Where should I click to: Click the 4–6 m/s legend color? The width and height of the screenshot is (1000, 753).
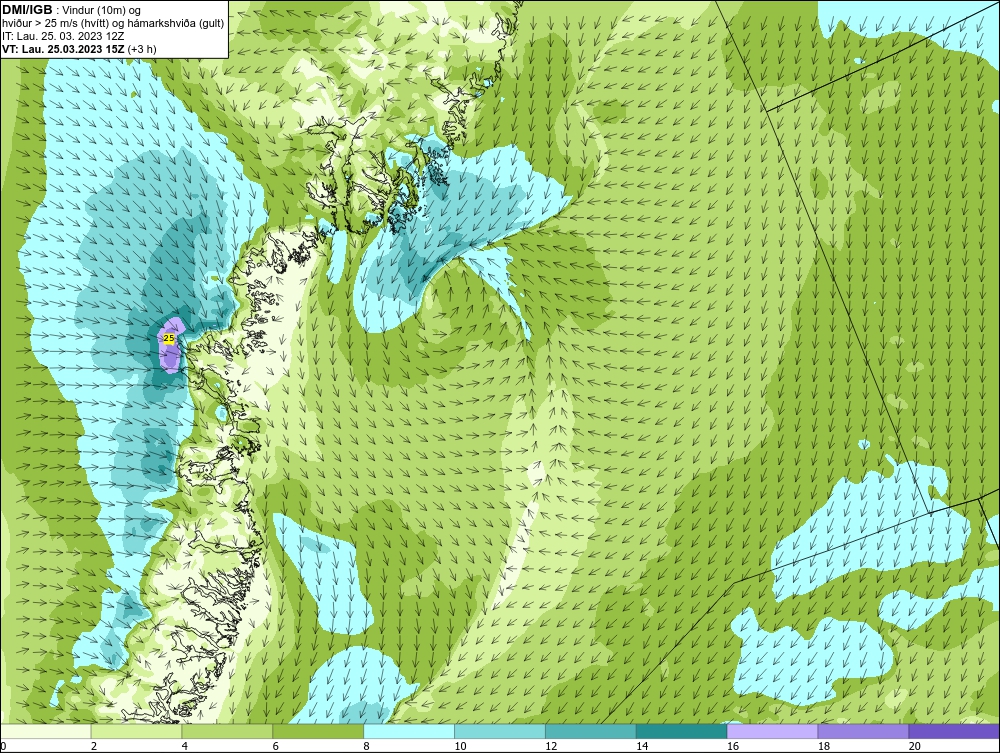[x=227, y=731]
